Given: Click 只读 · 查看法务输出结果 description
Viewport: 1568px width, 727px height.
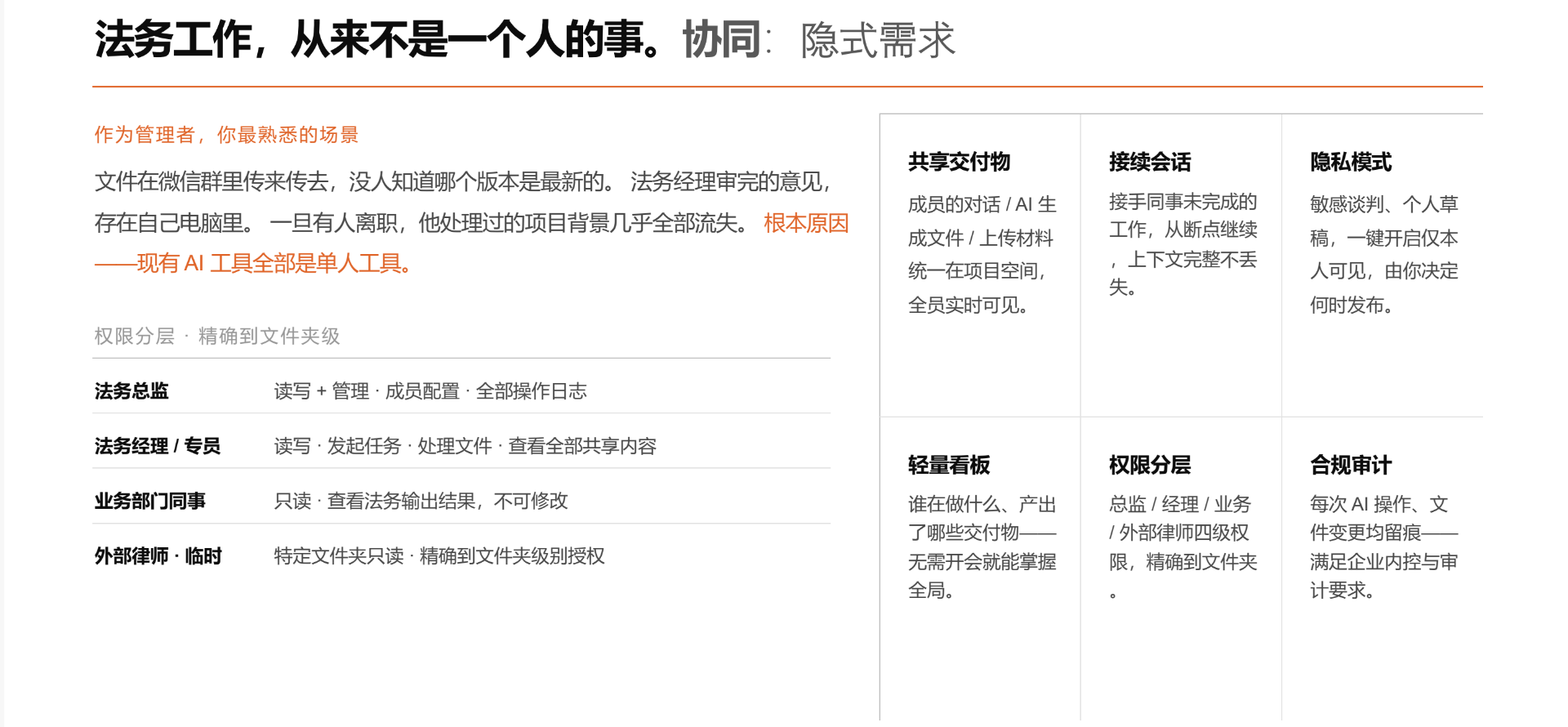Looking at the screenshot, I should pos(421,501).
